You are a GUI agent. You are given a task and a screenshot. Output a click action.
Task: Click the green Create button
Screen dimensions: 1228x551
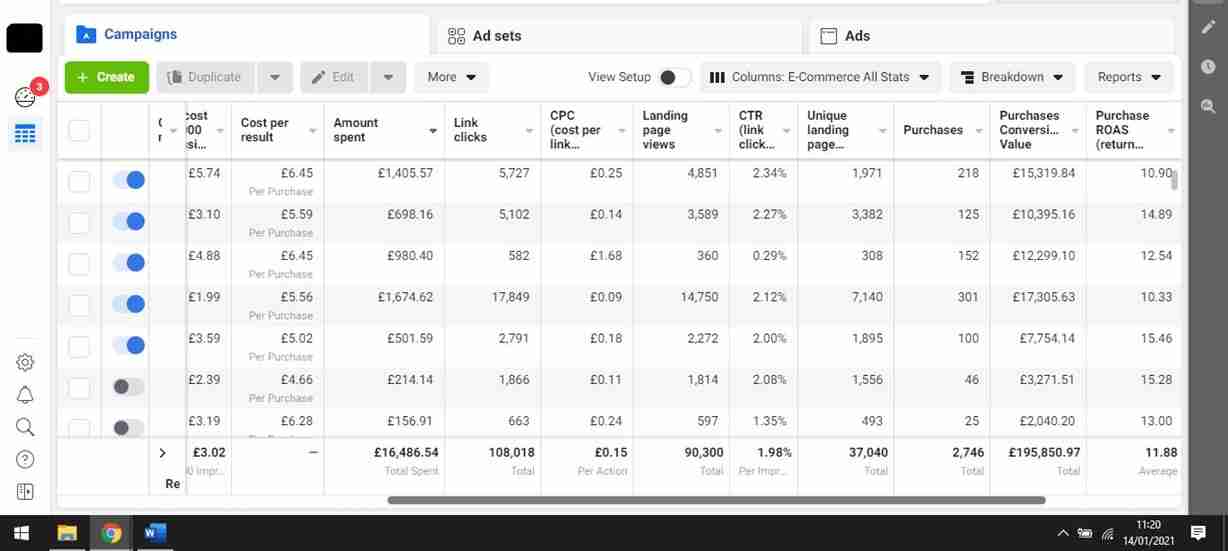pyautogui.click(x=106, y=77)
